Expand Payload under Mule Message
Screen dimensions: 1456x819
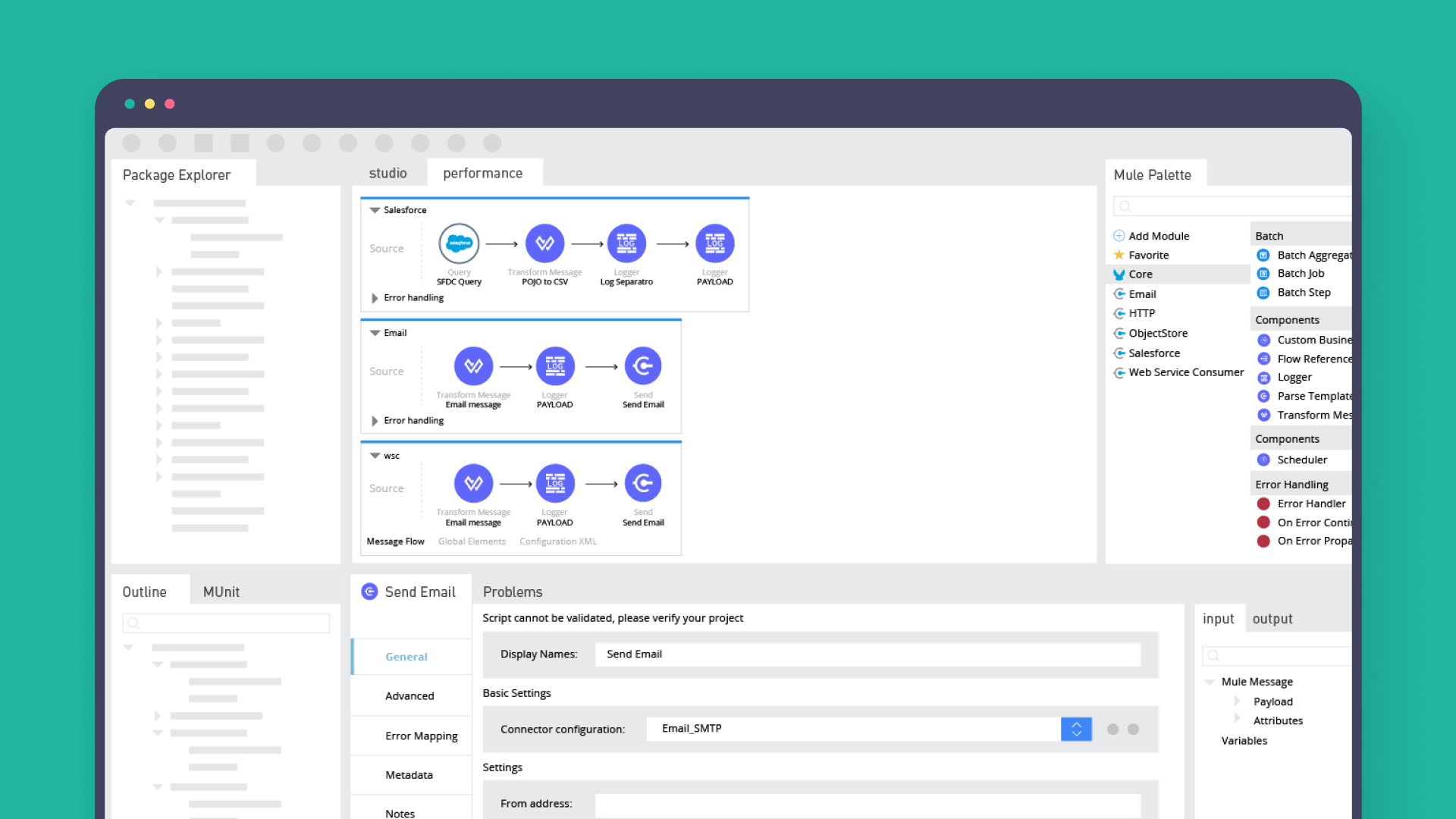coord(1238,701)
